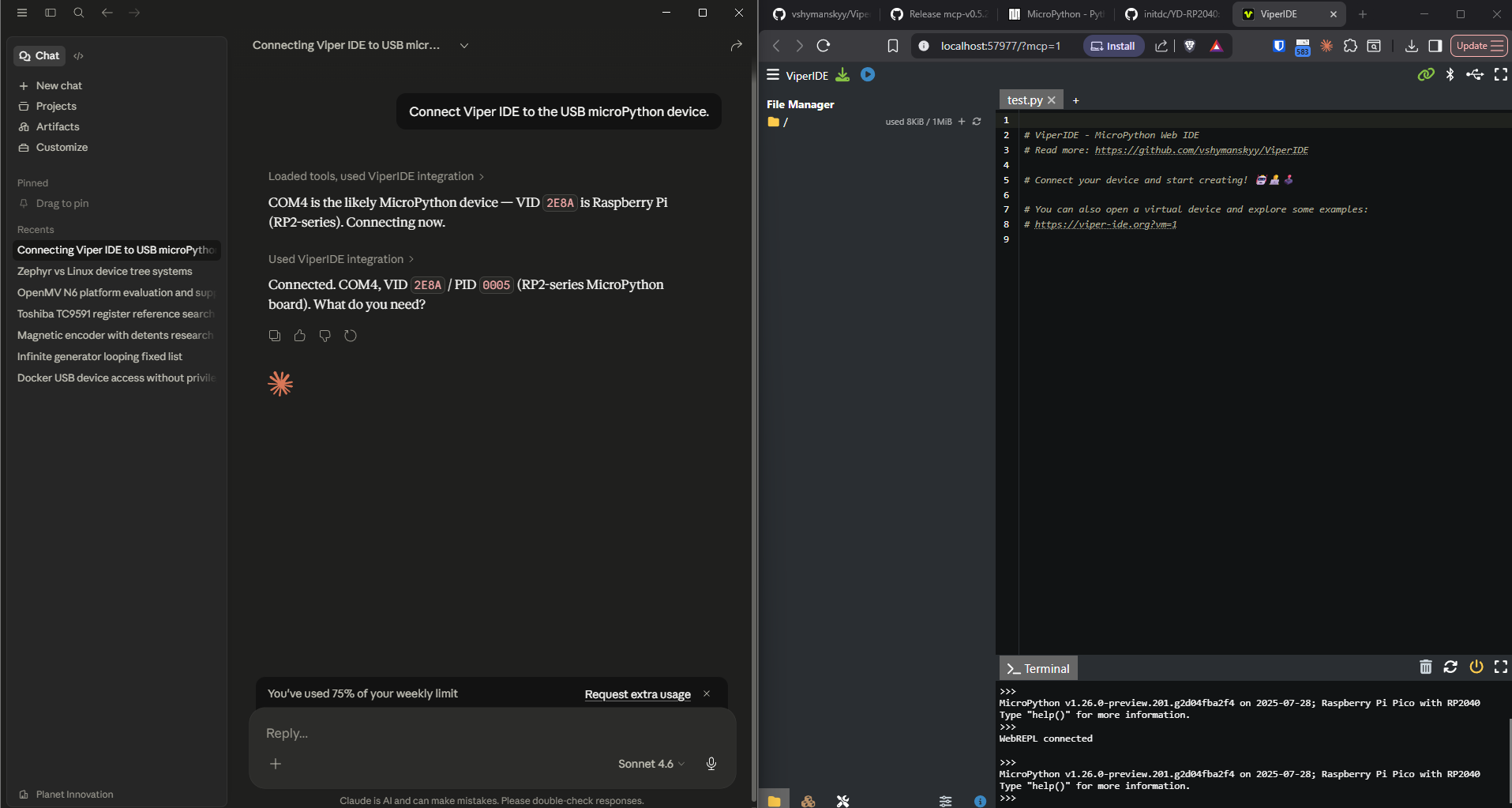Open the Sonnet 4.6 model dropdown
Viewport: 1512px width, 808px height.
651,764
